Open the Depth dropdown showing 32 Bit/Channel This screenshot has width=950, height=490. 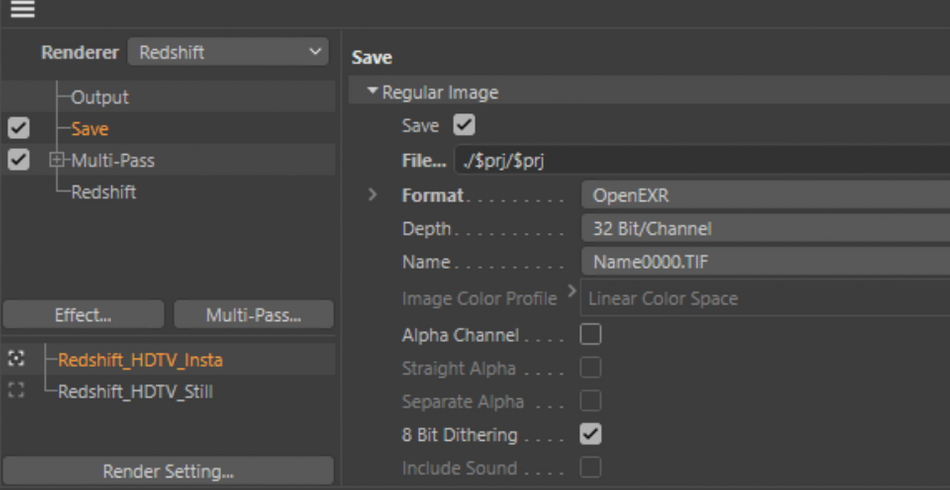click(766, 228)
